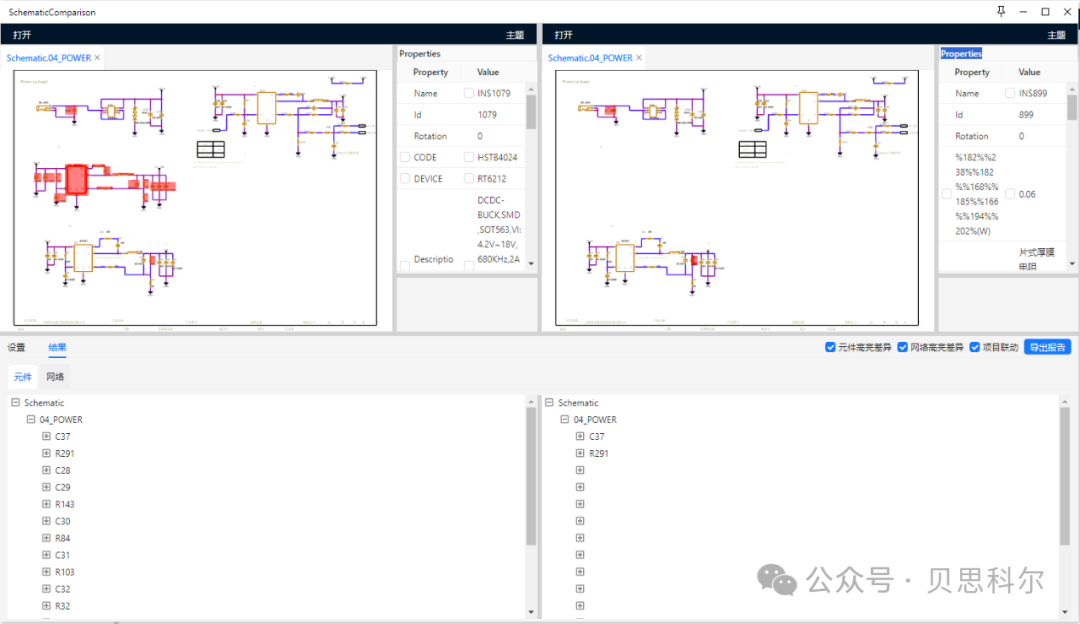Toggle 元件高亮差异 checkbox
This screenshot has width=1080, height=624.
(830, 347)
